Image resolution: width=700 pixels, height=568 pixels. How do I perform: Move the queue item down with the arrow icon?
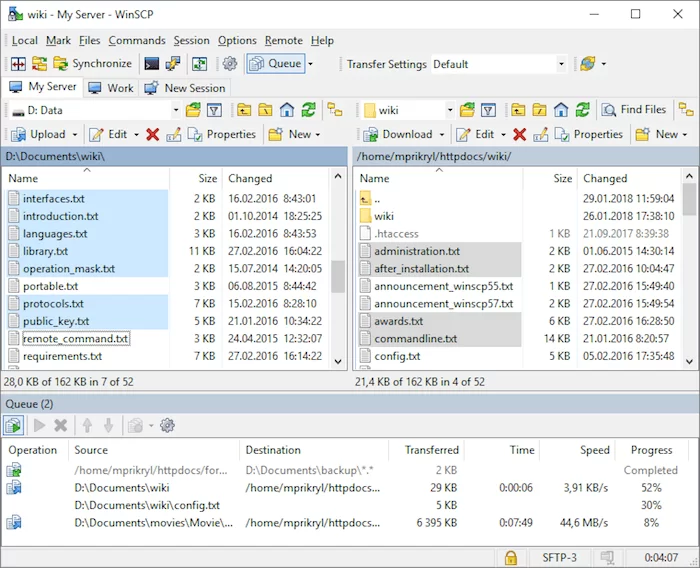[108, 426]
